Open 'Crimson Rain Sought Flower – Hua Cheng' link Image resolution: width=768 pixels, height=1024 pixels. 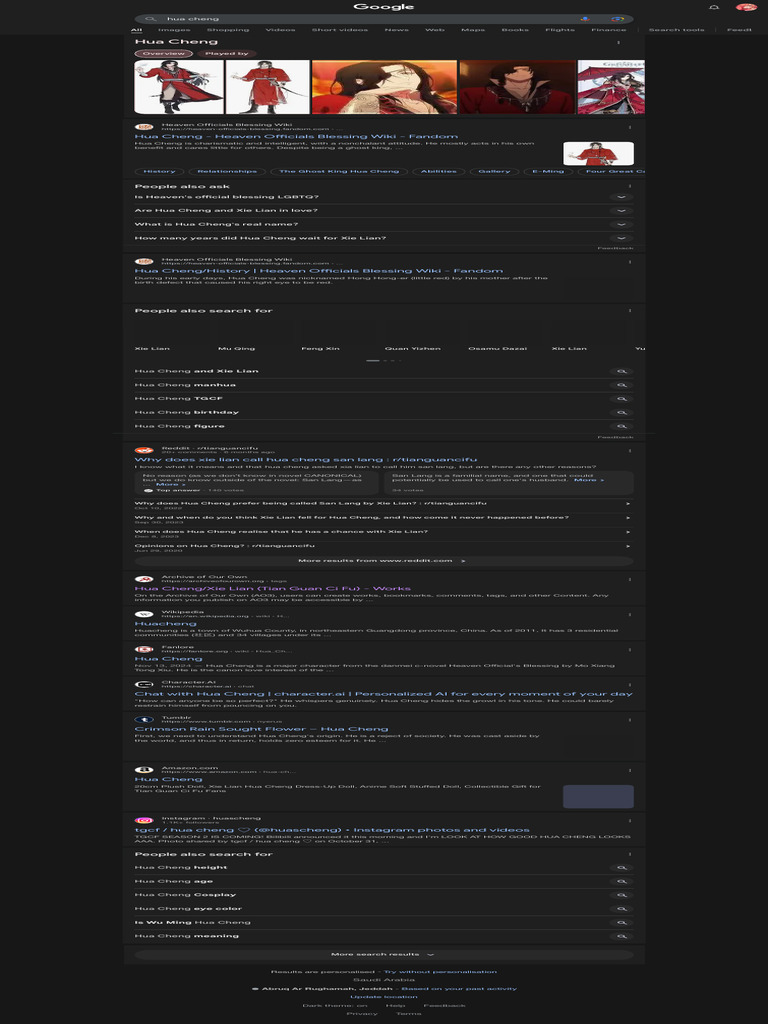pyautogui.click(x=261, y=729)
